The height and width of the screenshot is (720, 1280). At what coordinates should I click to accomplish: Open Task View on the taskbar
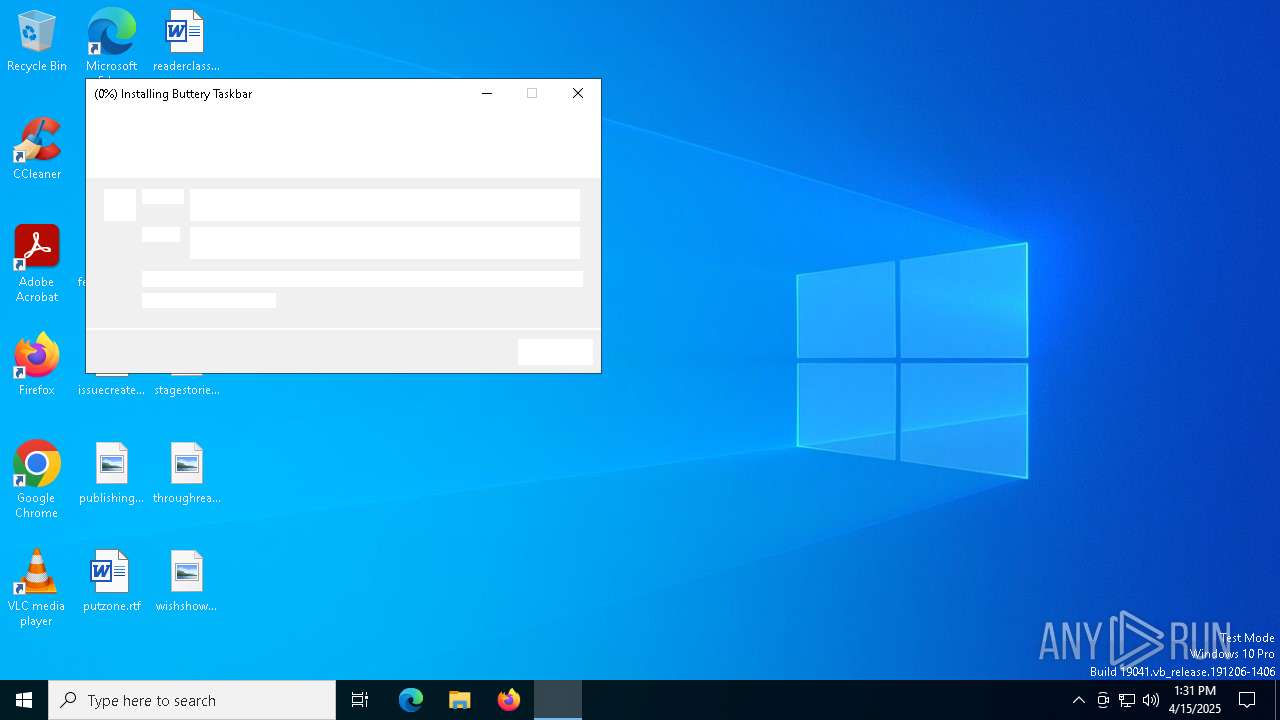360,700
